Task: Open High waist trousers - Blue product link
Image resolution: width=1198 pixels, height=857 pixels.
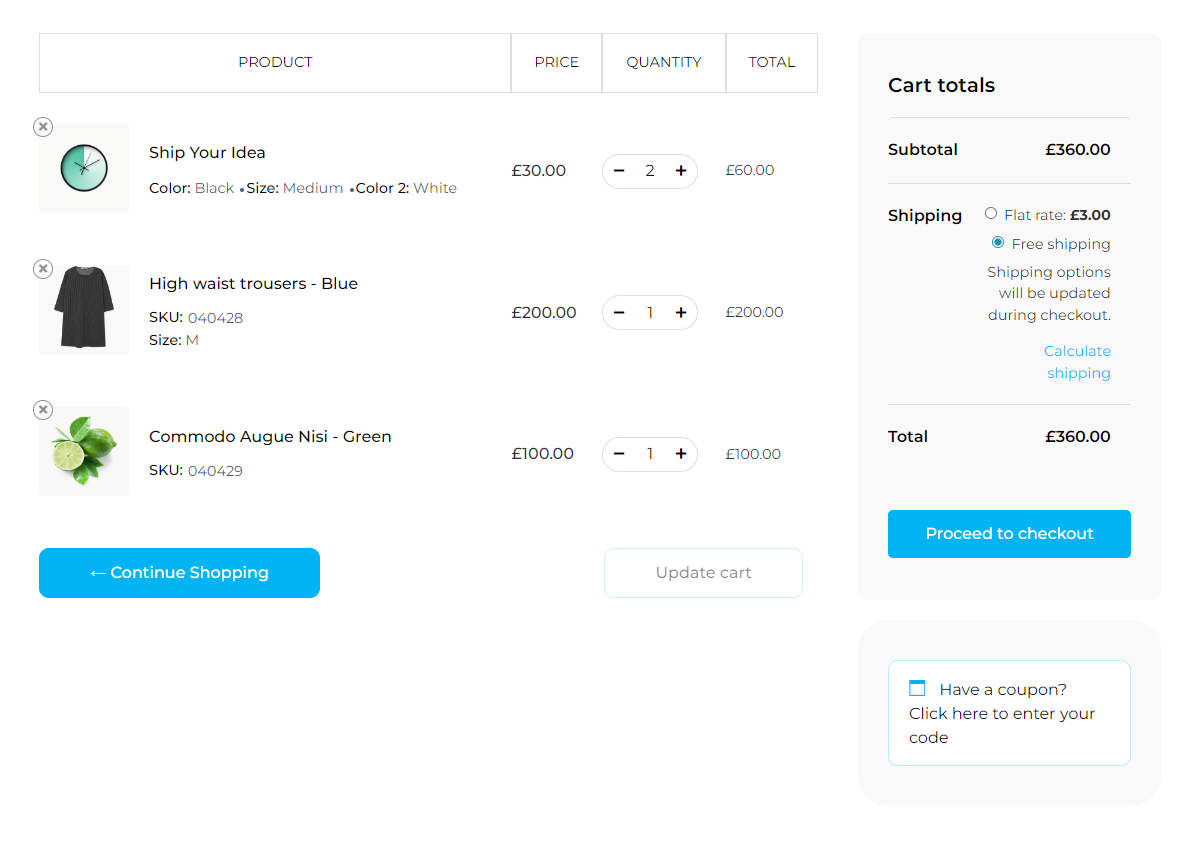Action: (x=253, y=284)
